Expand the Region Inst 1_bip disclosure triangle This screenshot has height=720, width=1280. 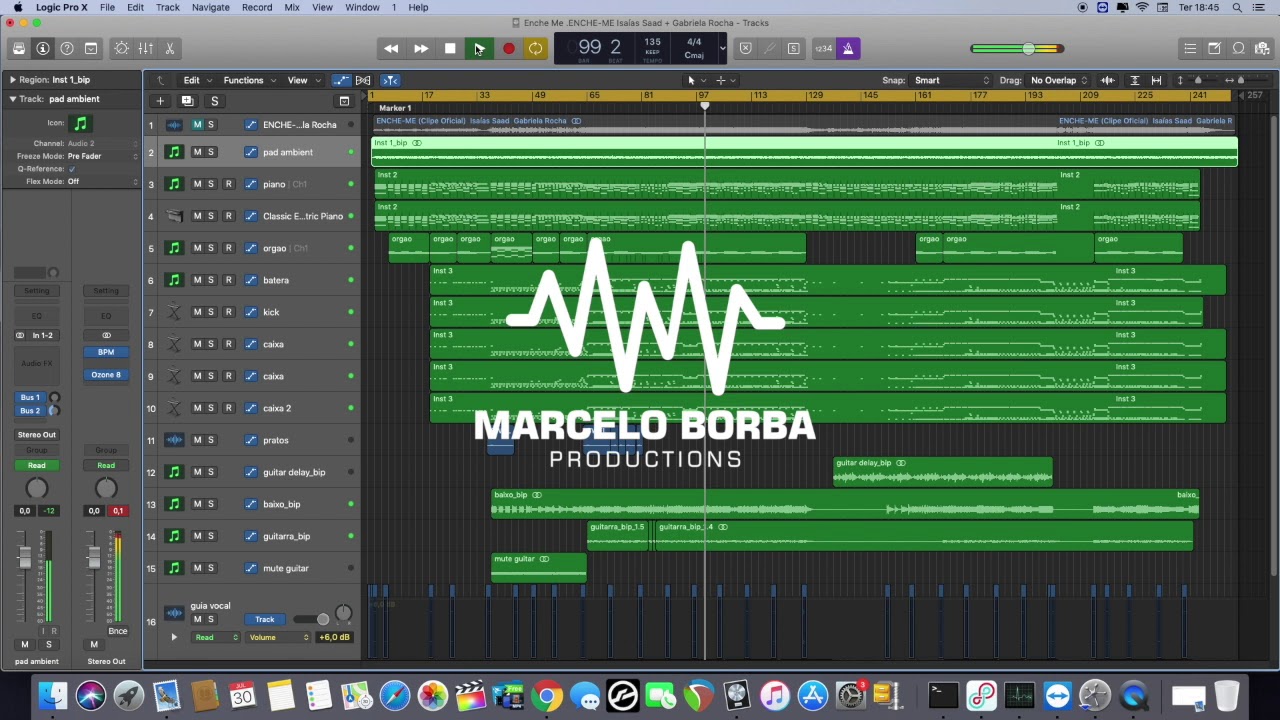pos(12,80)
